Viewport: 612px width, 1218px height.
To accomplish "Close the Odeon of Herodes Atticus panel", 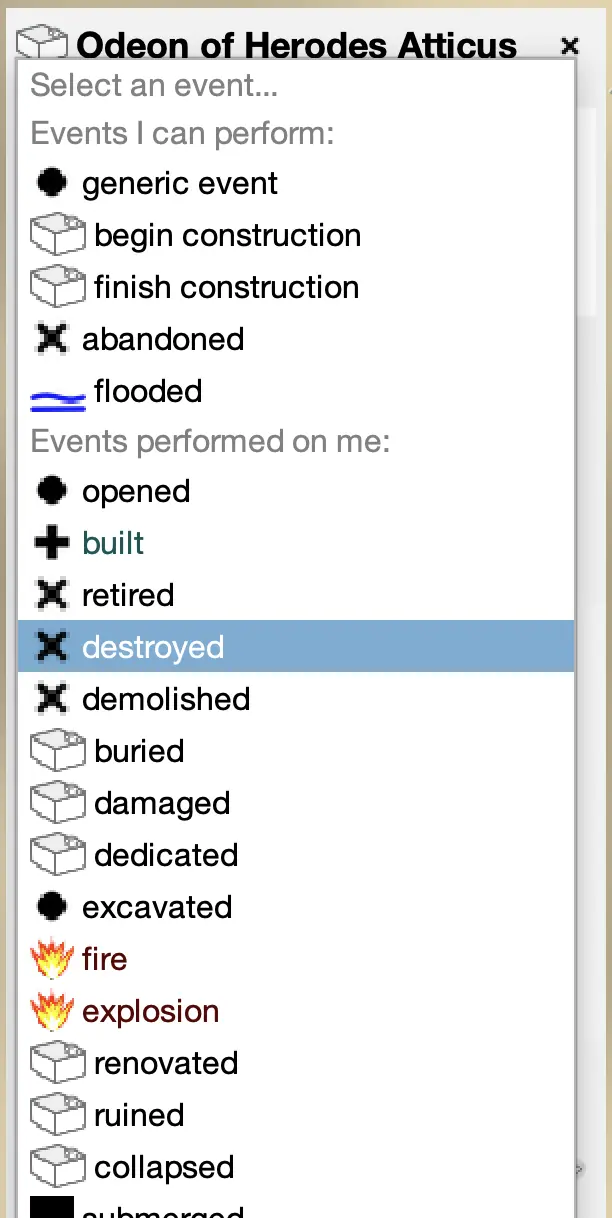I will (570, 45).
